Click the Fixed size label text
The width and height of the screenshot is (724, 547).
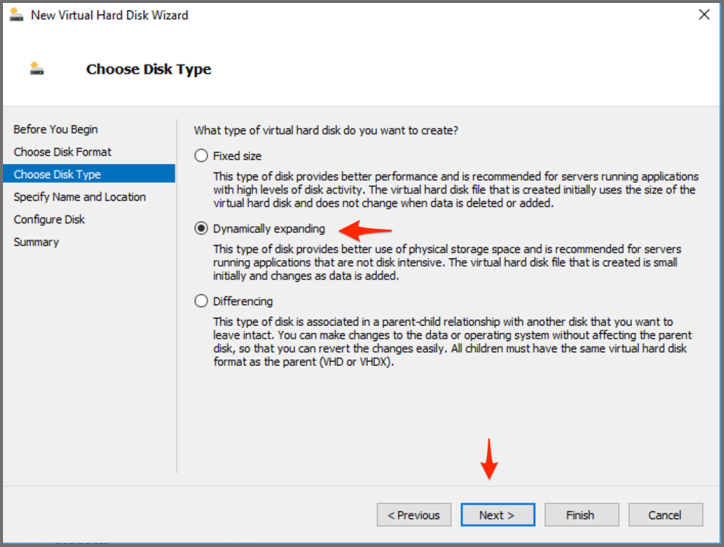coord(237,156)
